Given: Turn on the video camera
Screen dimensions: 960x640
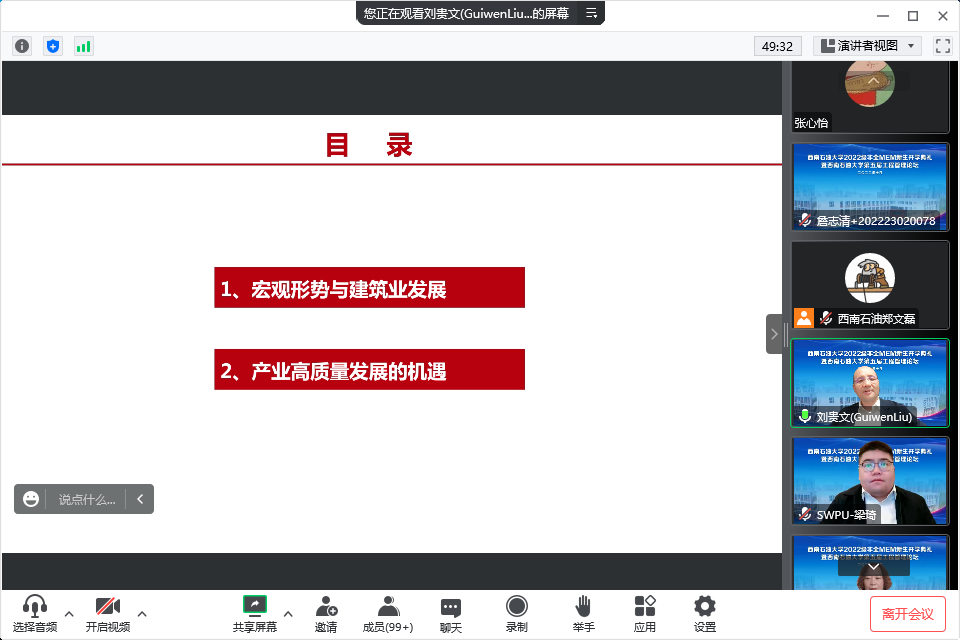Looking at the screenshot, I should point(107,613).
